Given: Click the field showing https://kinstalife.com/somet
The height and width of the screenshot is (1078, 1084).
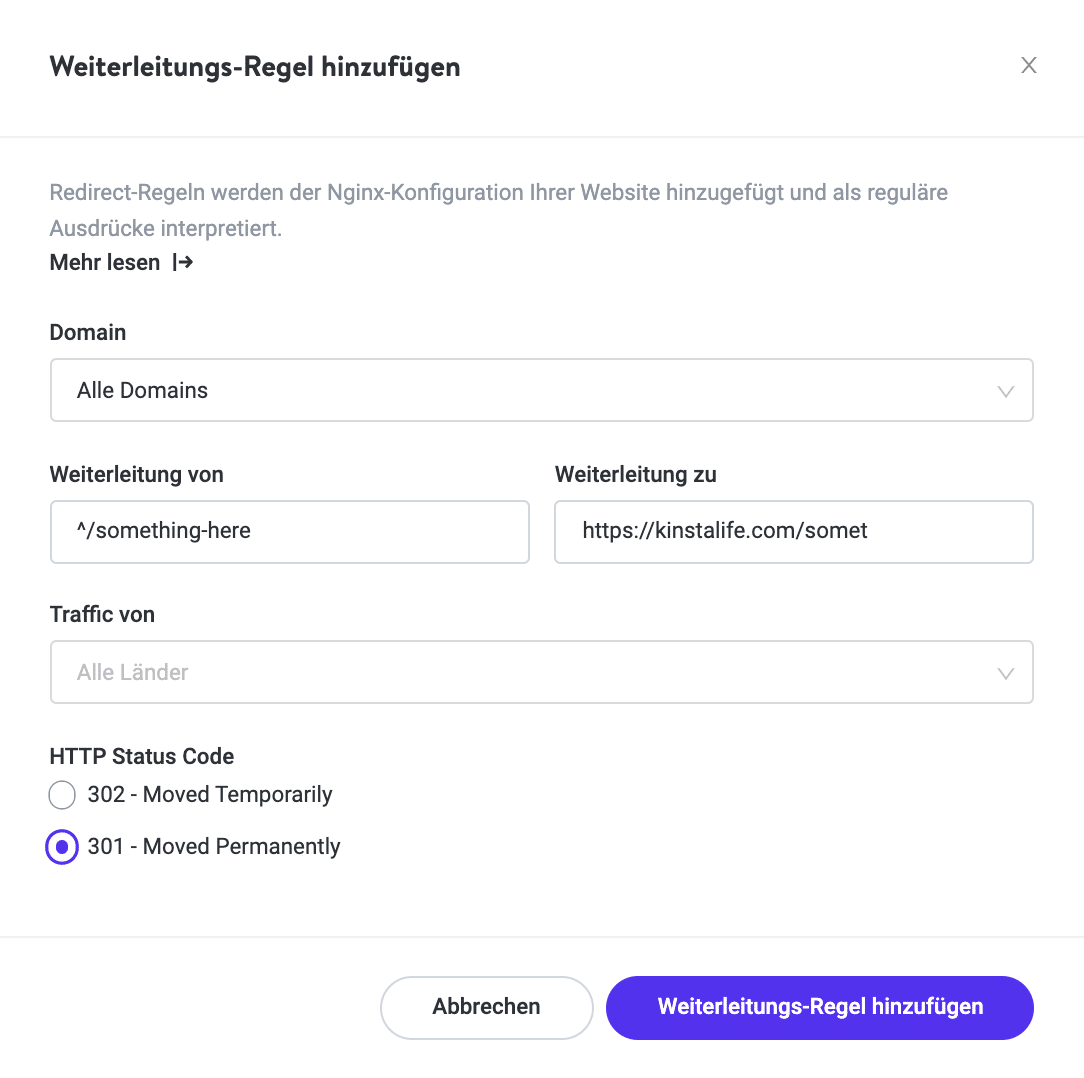Looking at the screenshot, I should 794,531.
